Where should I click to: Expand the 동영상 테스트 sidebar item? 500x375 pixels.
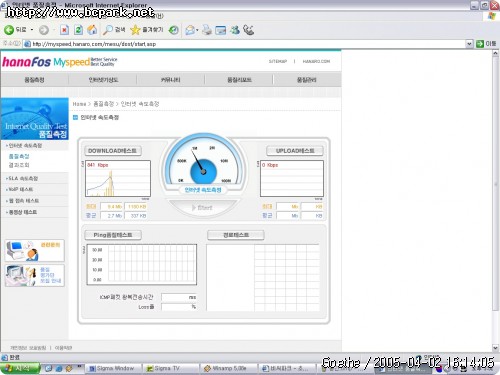click(x=22, y=212)
